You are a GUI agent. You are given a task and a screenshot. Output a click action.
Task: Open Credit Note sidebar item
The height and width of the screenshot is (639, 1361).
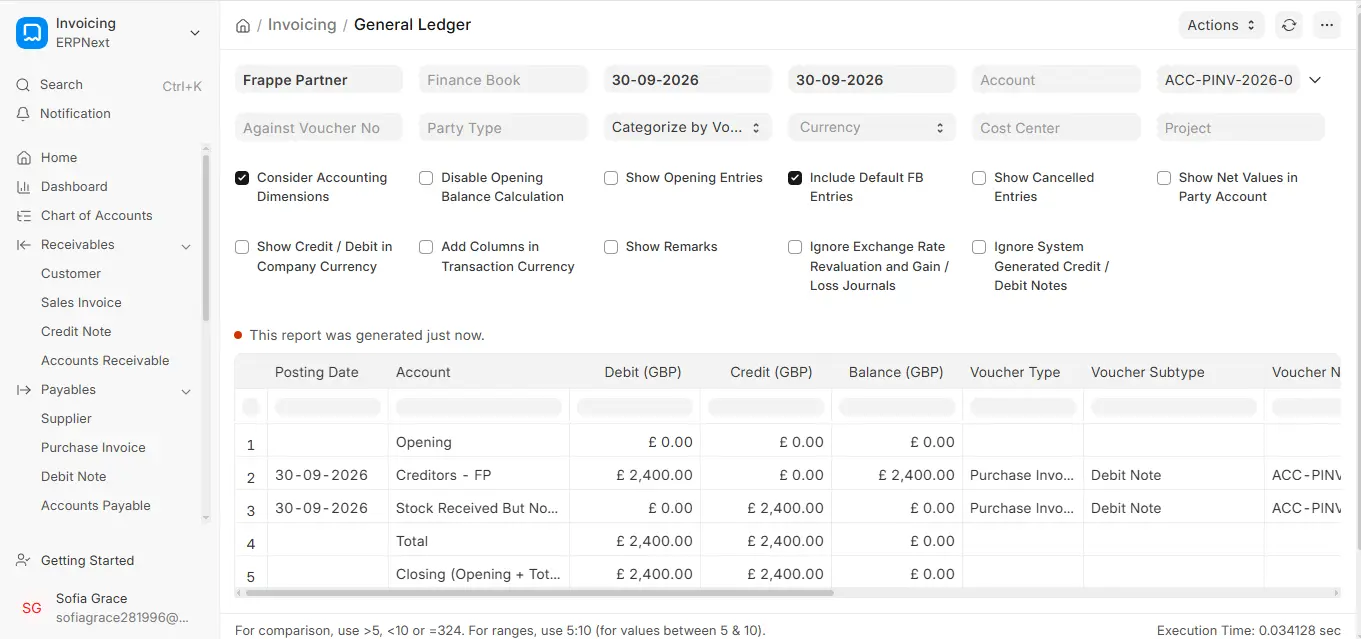point(76,332)
